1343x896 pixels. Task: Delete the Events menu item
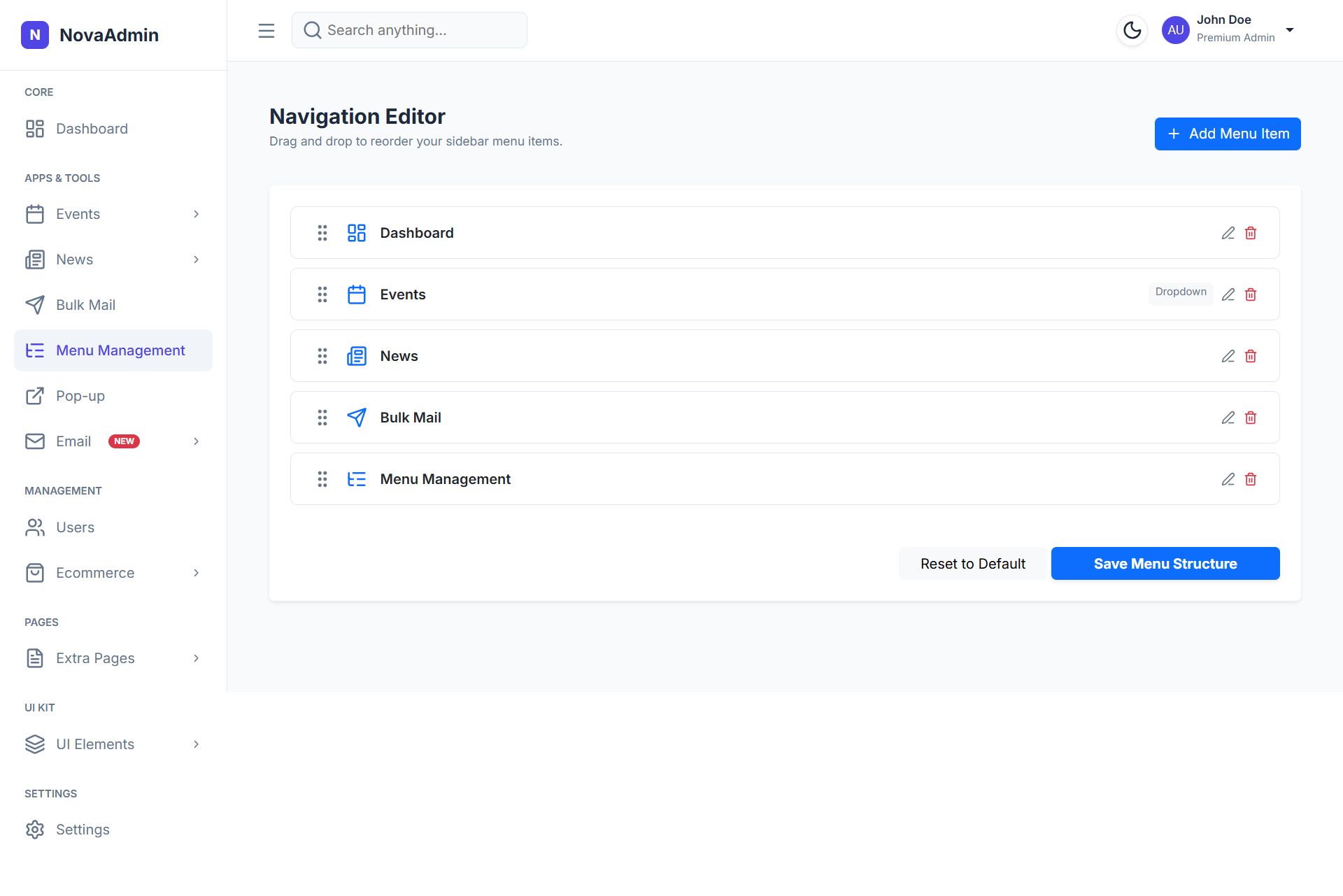1251,294
